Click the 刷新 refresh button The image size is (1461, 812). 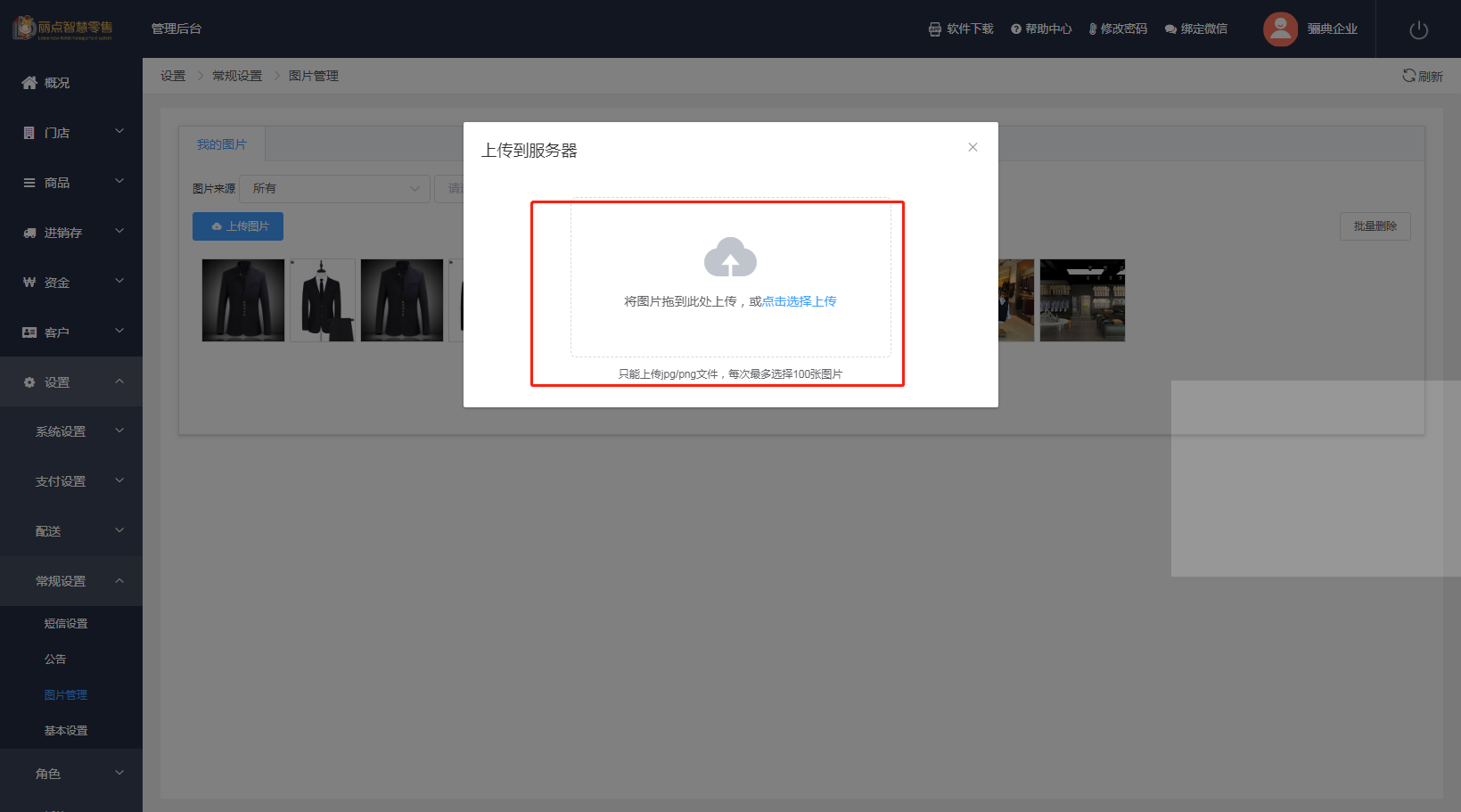point(1423,76)
